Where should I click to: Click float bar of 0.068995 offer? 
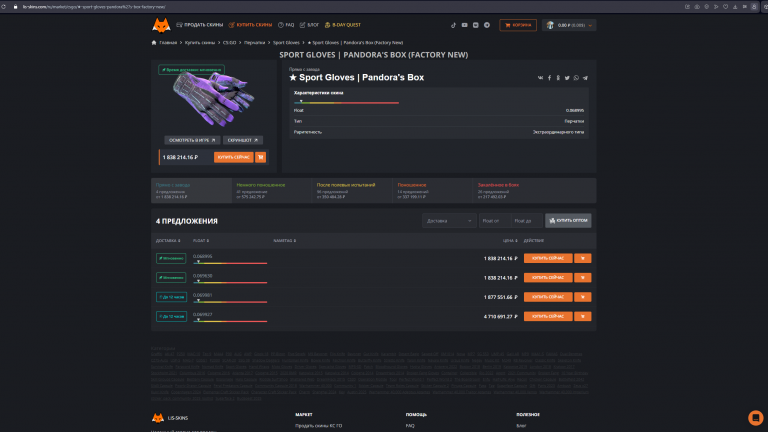point(230,263)
